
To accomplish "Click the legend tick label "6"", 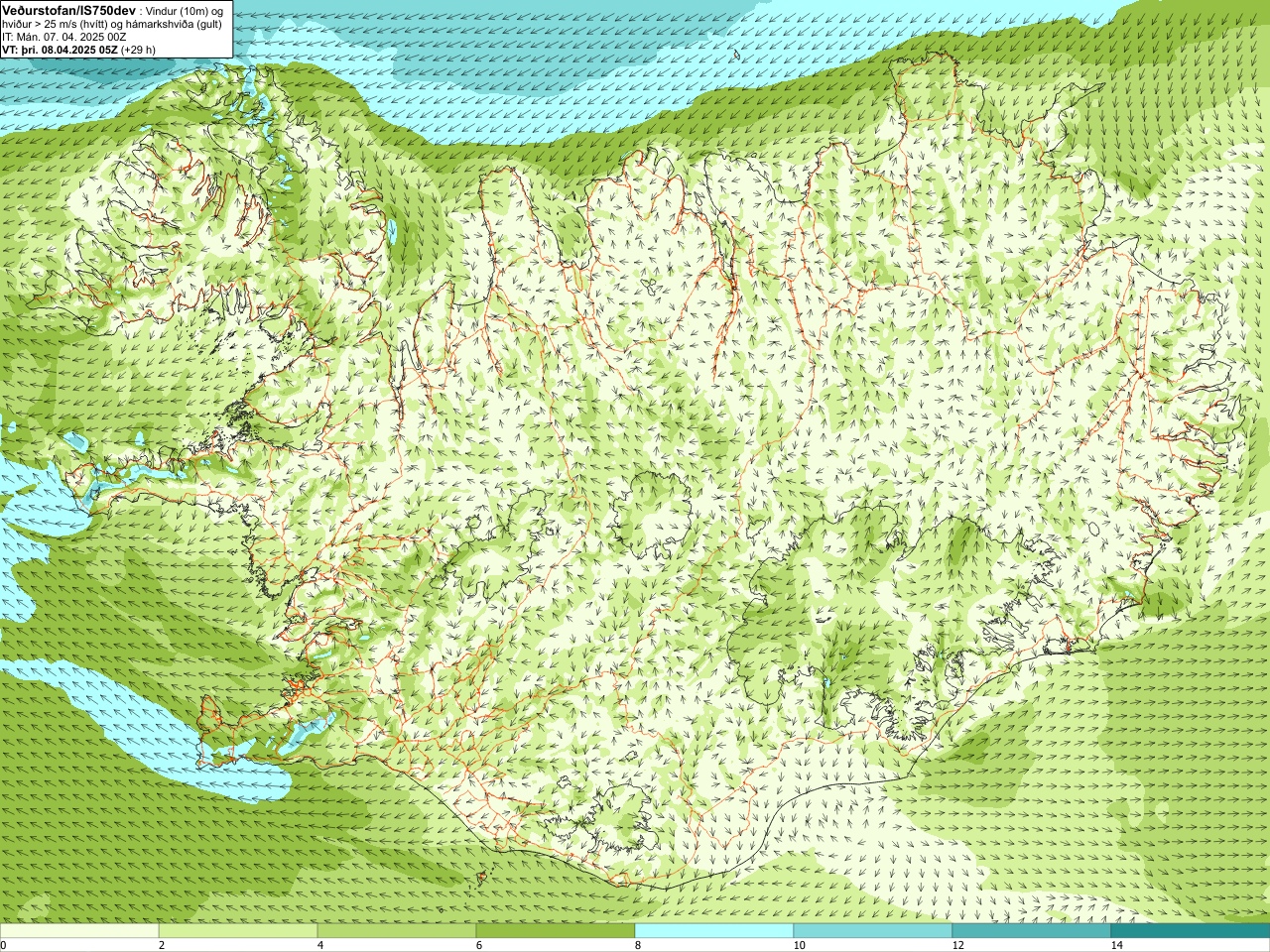I will tap(479, 945).
